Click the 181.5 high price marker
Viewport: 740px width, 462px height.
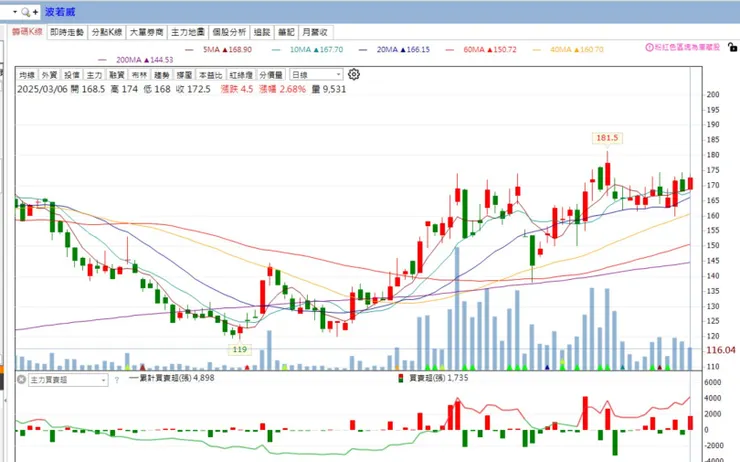[607, 138]
